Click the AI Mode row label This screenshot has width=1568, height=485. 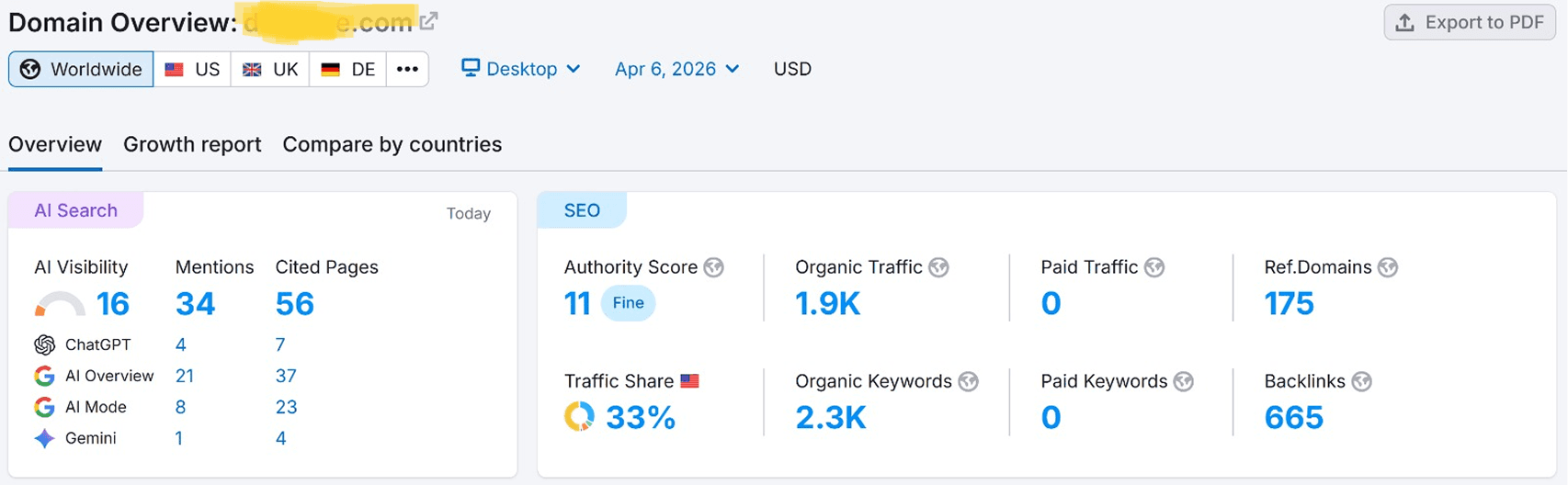point(96,407)
